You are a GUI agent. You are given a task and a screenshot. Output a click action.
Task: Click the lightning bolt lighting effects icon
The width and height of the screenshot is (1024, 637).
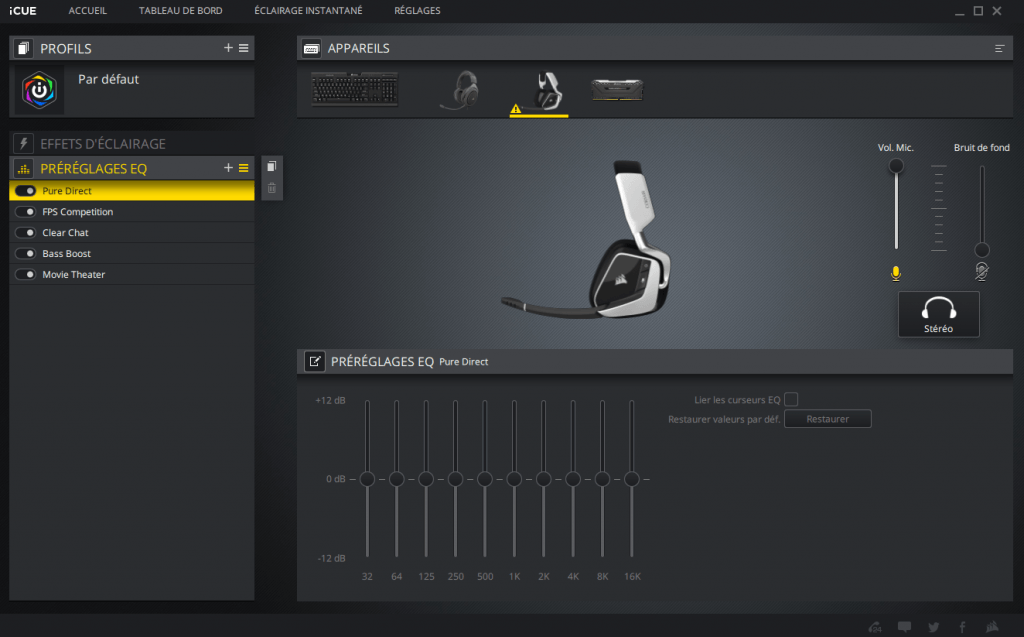coord(24,143)
